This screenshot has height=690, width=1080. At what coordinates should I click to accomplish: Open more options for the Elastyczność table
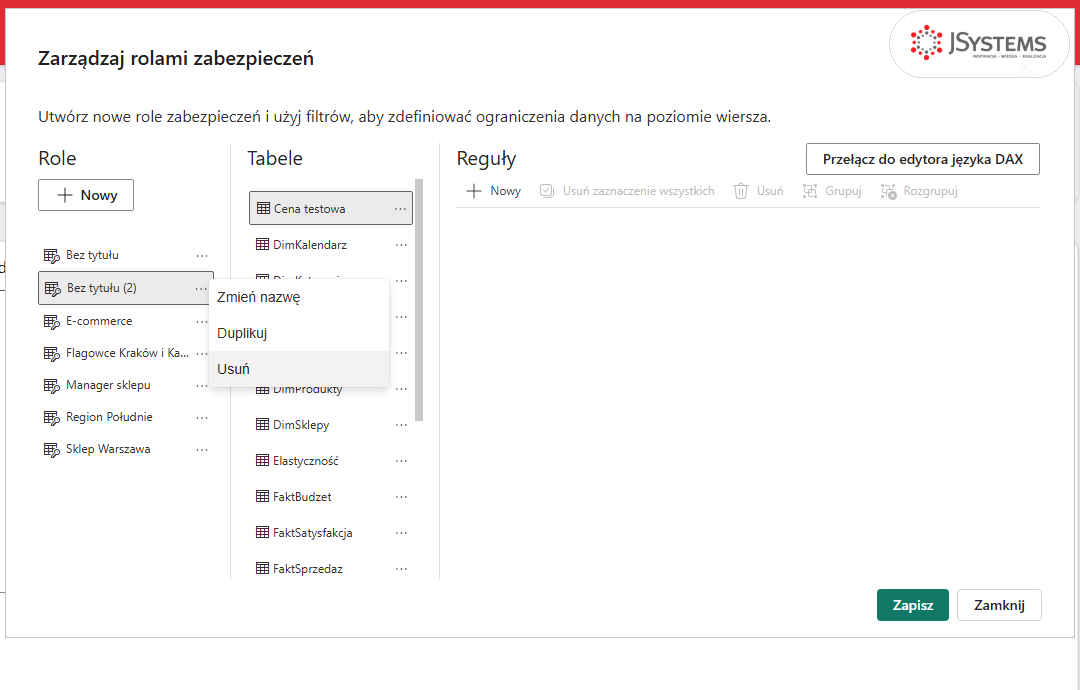click(x=402, y=461)
